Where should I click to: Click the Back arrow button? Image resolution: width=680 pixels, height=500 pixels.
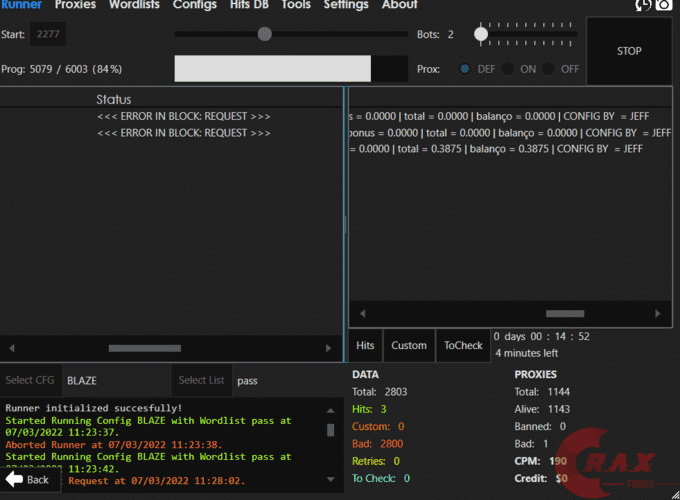[28, 479]
